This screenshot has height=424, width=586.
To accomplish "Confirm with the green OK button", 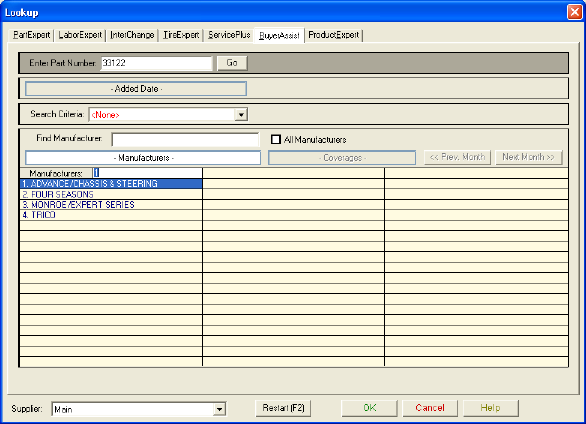I will 370,408.
